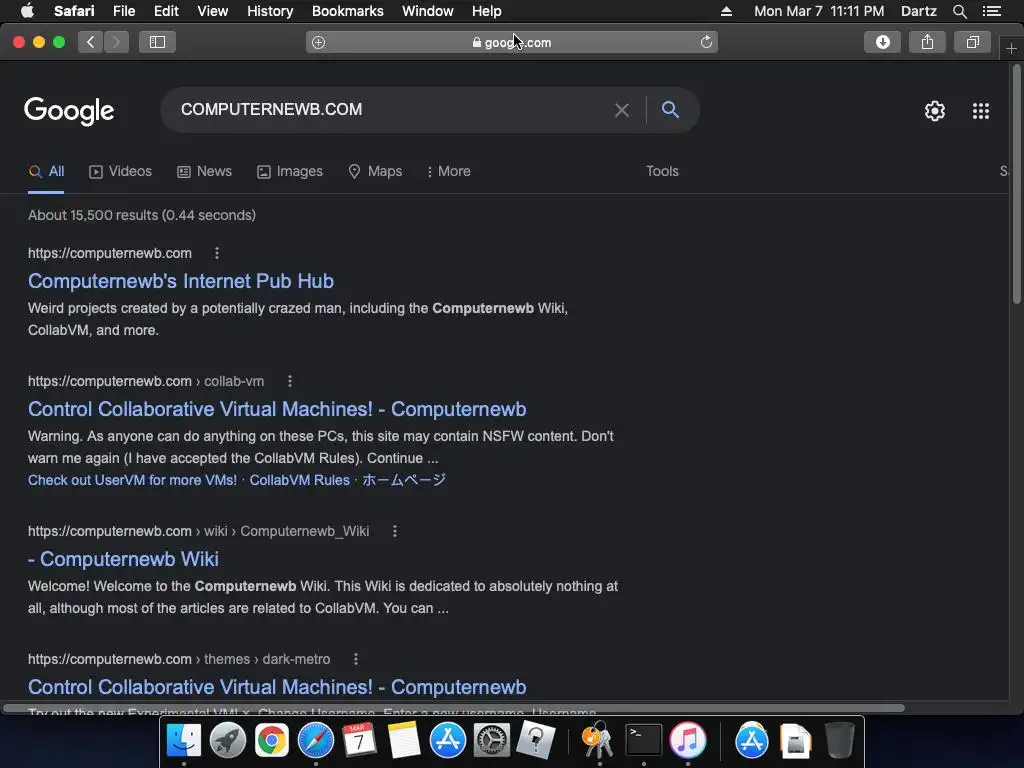The height and width of the screenshot is (768, 1024).
Task: Open Notes in the Dock
Action: (404, 740)
